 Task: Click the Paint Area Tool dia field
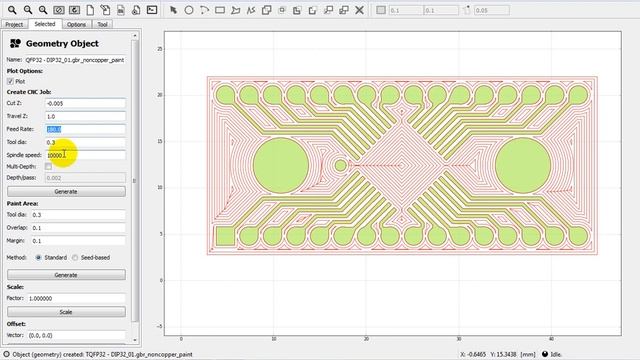pyautogui.click(x=78, y=215)
